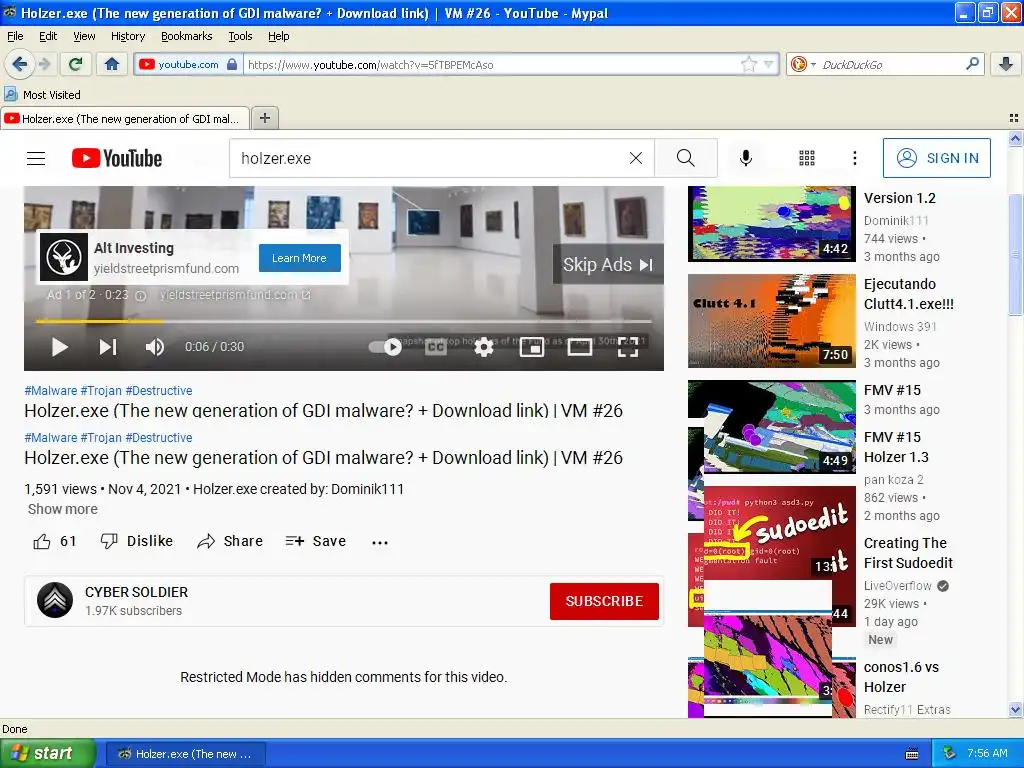Toggle closed captions in the player

(436, 347)
